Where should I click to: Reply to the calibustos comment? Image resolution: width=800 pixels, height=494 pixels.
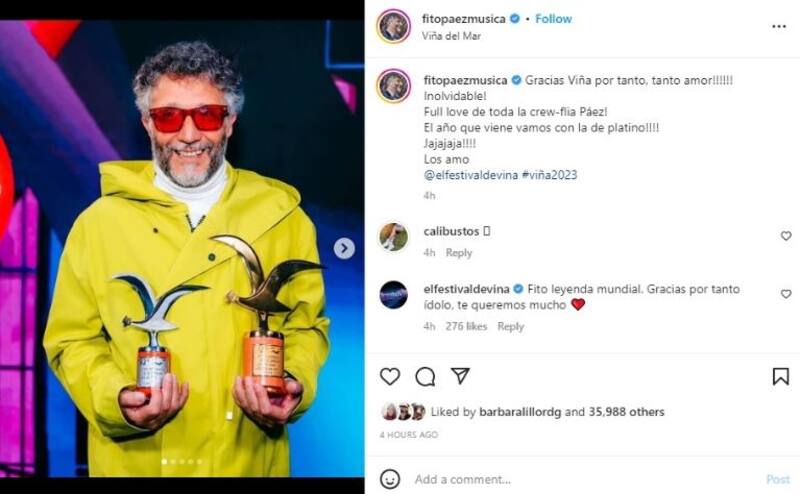coord(459,253)
